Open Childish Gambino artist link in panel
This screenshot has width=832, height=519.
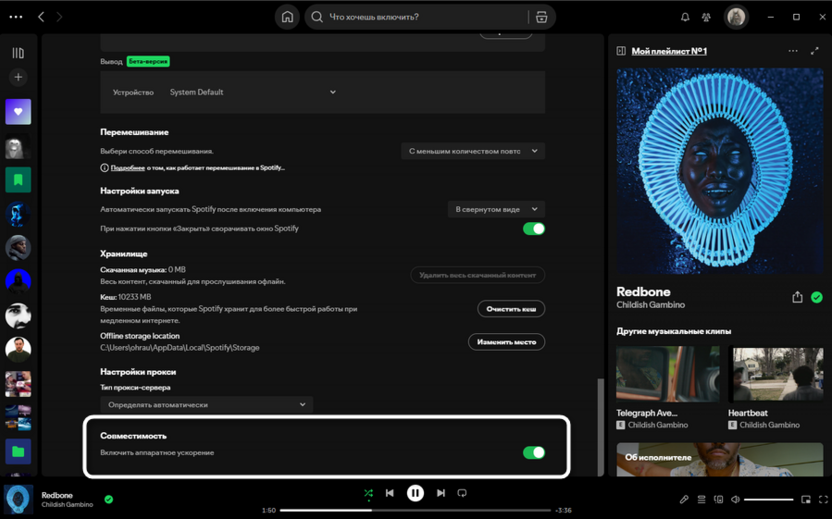[651, 305]
